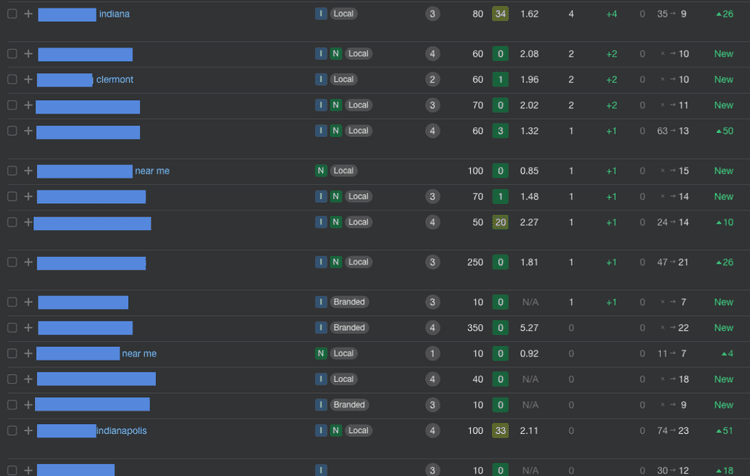Expand the near me row with volume 10
Image resolution: width=750 pixels, height=476 pixels.
[28, 354]
